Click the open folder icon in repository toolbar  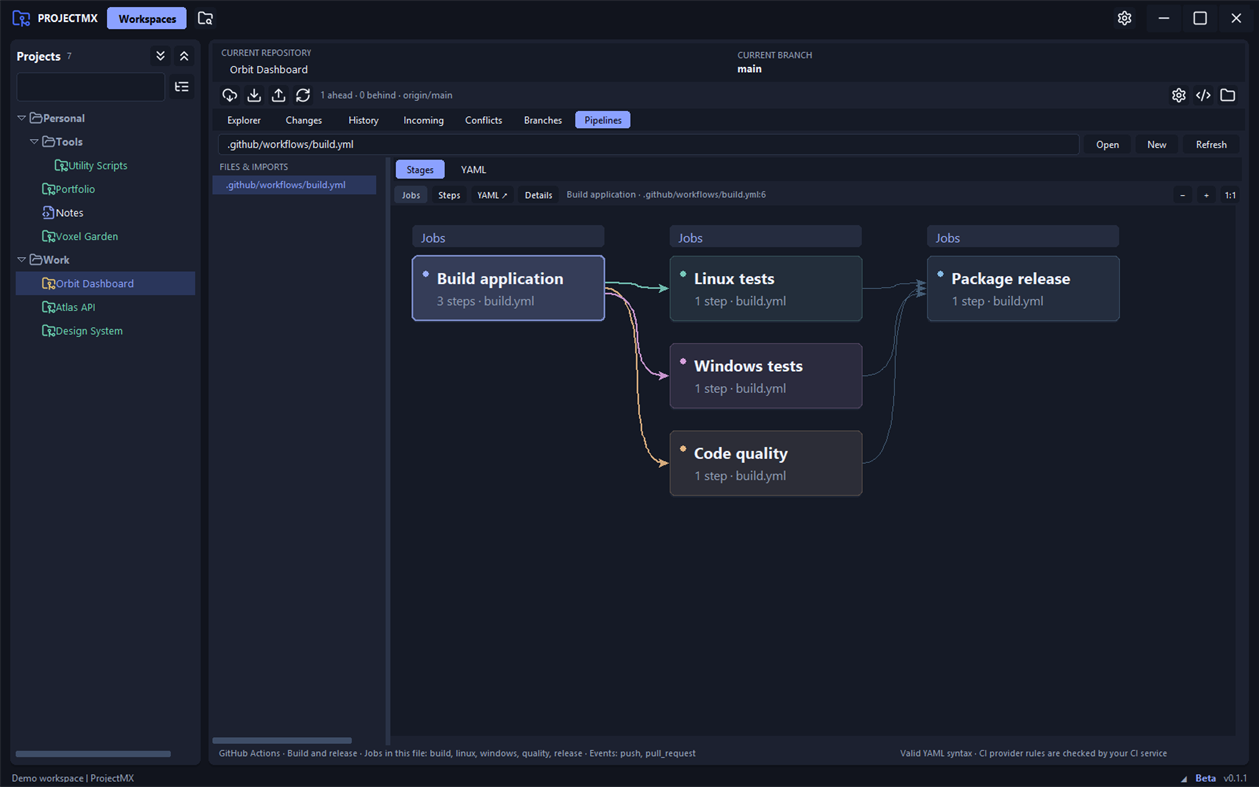pyautogui.click(x=1228, y=95)
